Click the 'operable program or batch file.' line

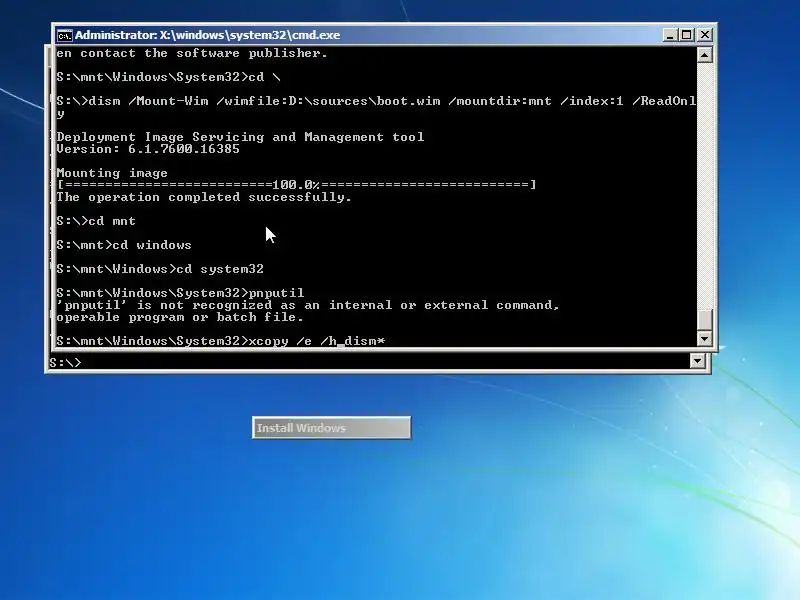coord(180,317)
